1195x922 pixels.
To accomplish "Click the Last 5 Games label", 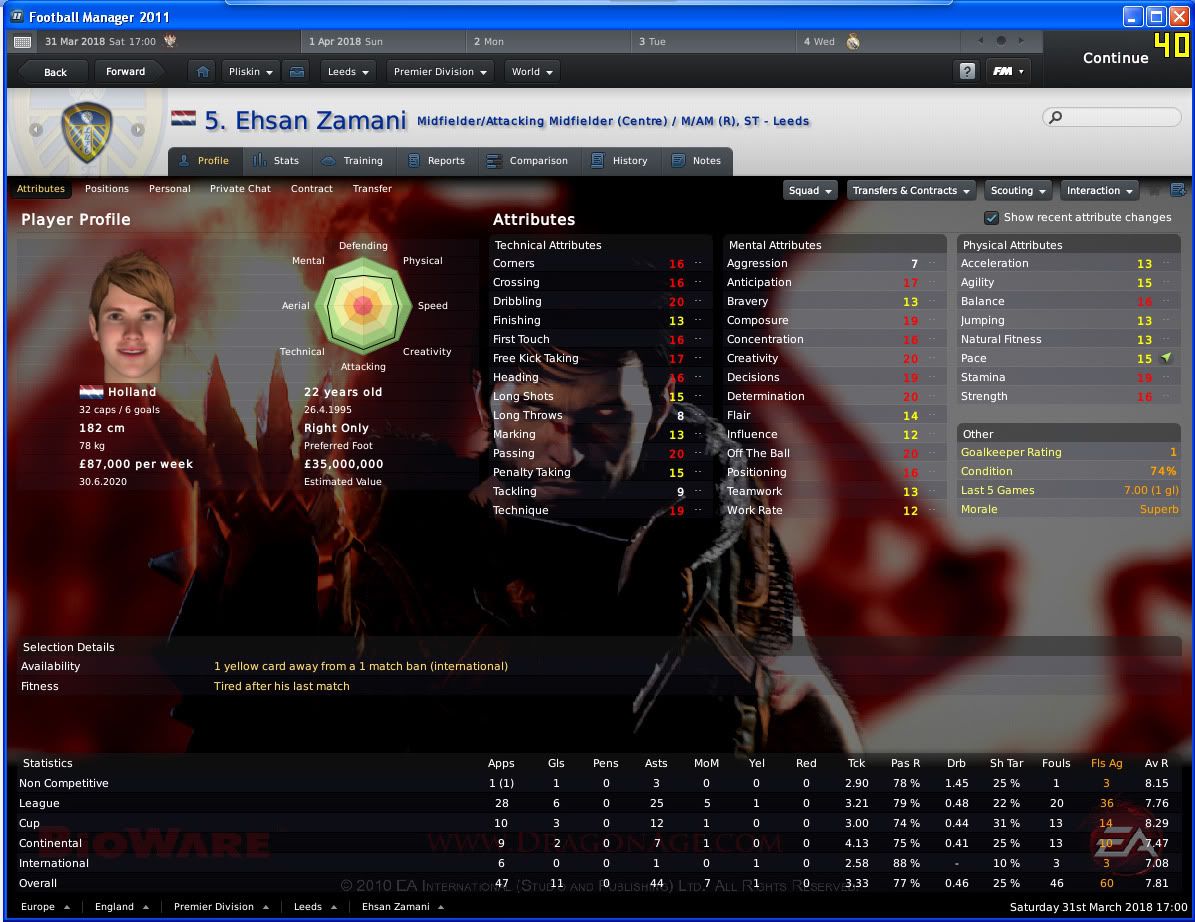I will (x=997, y=491).
